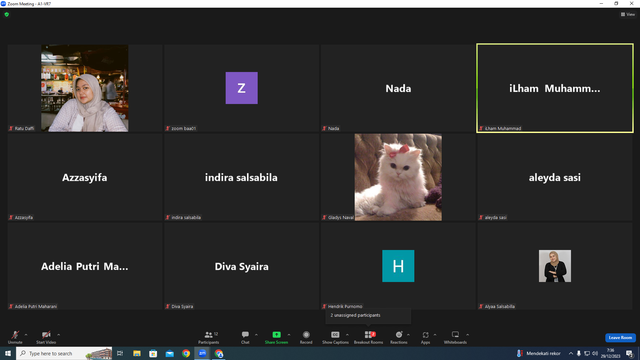Open the taskbar clock and date
The height and width of the screenshot is (360, 640).
pyautogui.click(x=611, y=353)
